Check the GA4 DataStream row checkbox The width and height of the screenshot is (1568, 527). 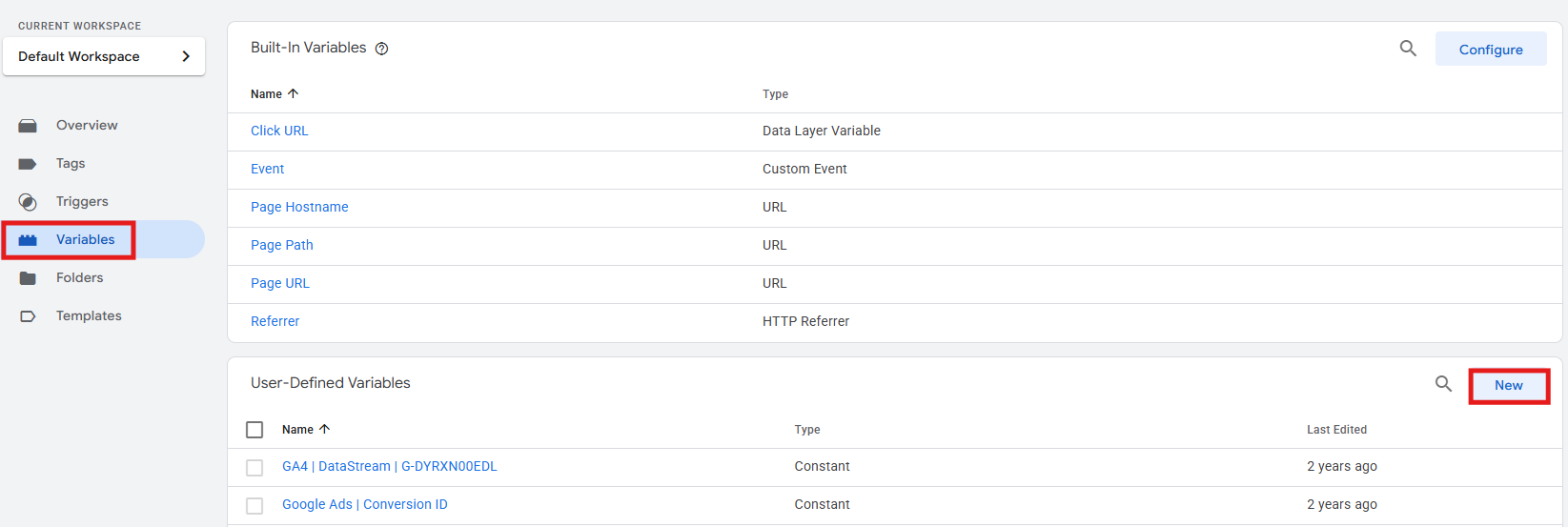[255, 468]
